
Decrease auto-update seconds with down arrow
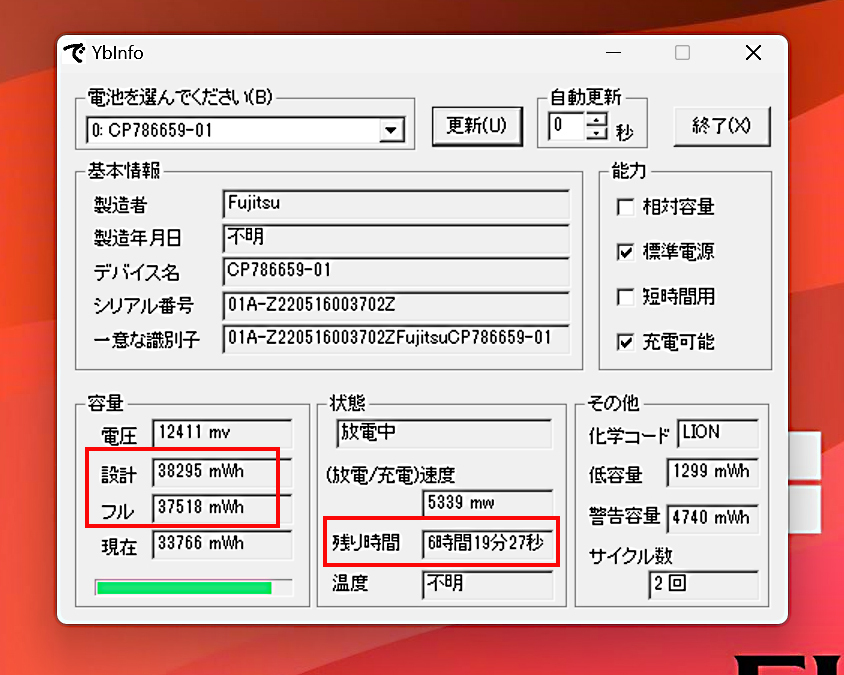click(x=596, y=132)
